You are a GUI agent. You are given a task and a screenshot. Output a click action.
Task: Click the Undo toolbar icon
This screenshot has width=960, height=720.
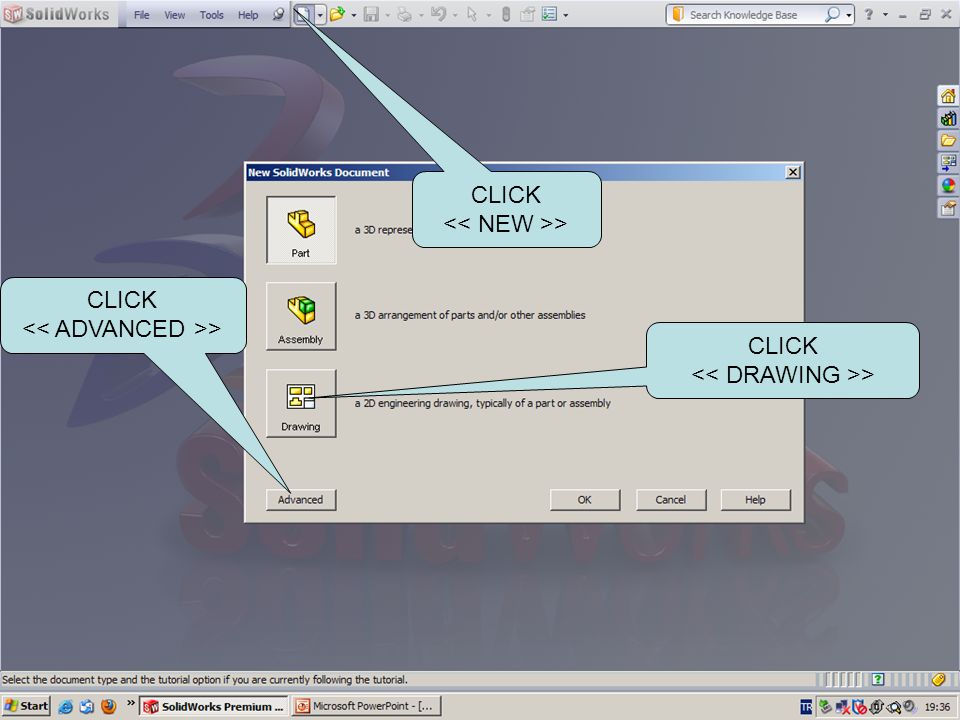438,13
